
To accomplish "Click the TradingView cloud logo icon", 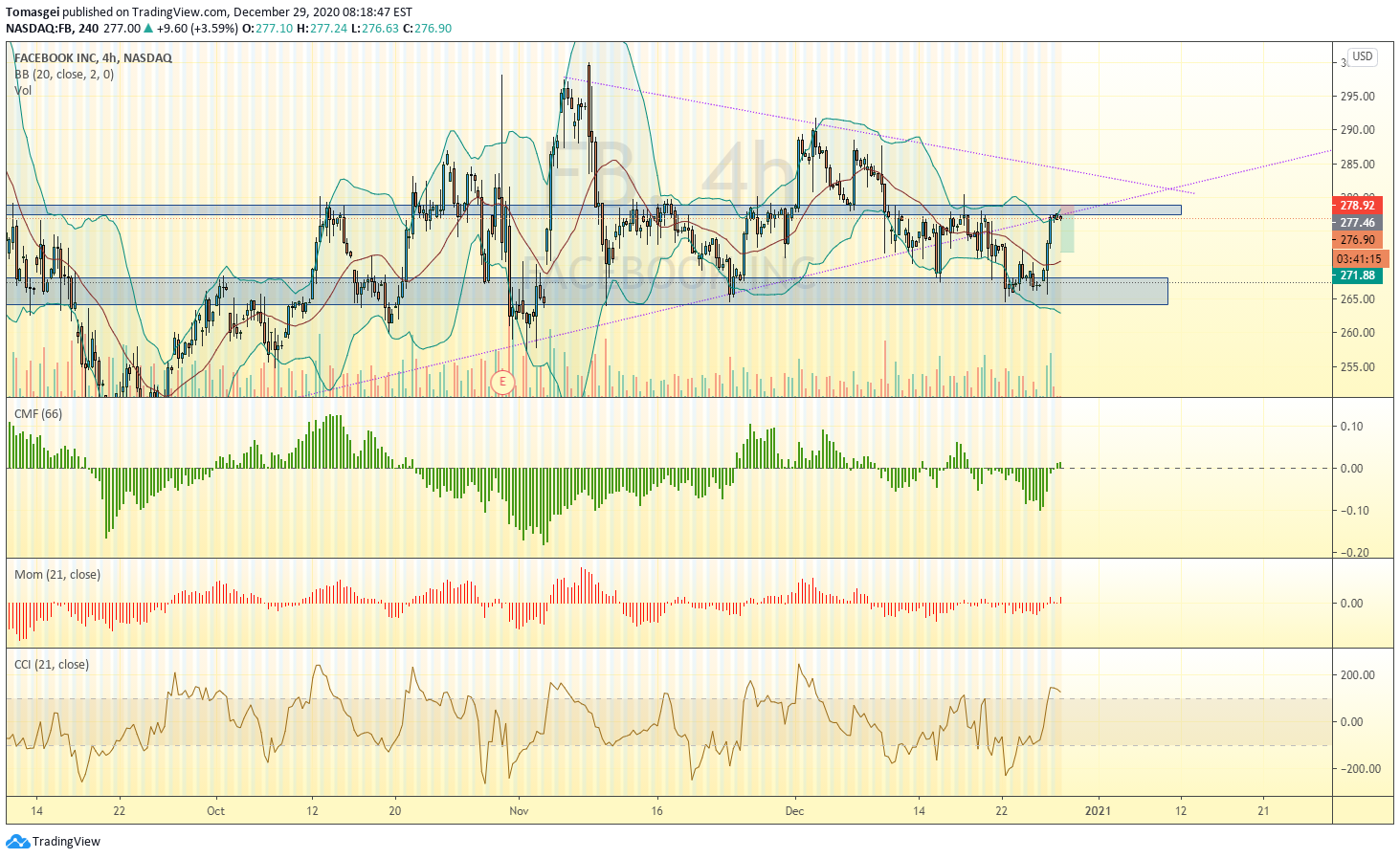I will tap(17, 842).
